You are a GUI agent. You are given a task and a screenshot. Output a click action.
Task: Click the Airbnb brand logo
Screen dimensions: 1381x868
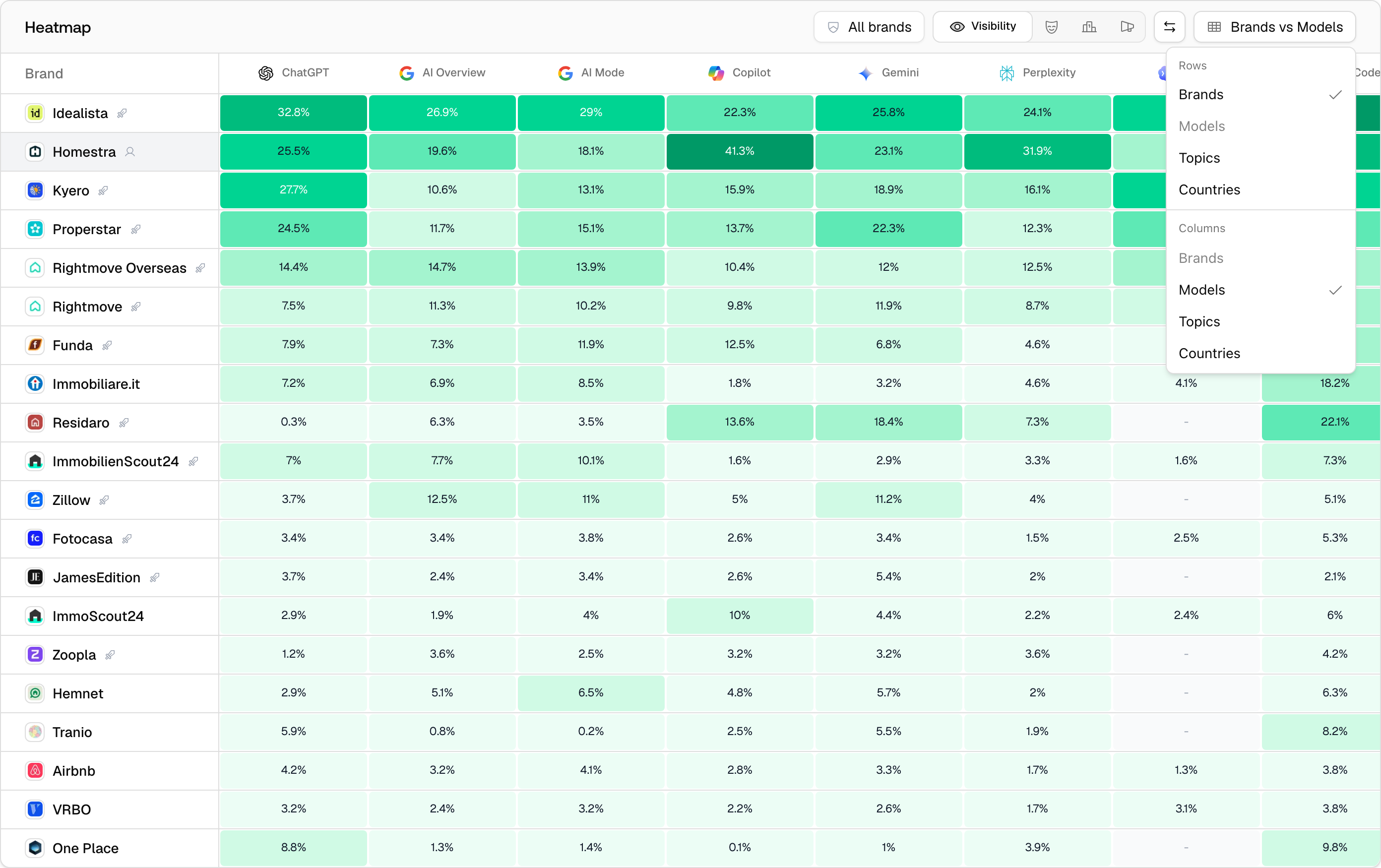pos(35,770)
